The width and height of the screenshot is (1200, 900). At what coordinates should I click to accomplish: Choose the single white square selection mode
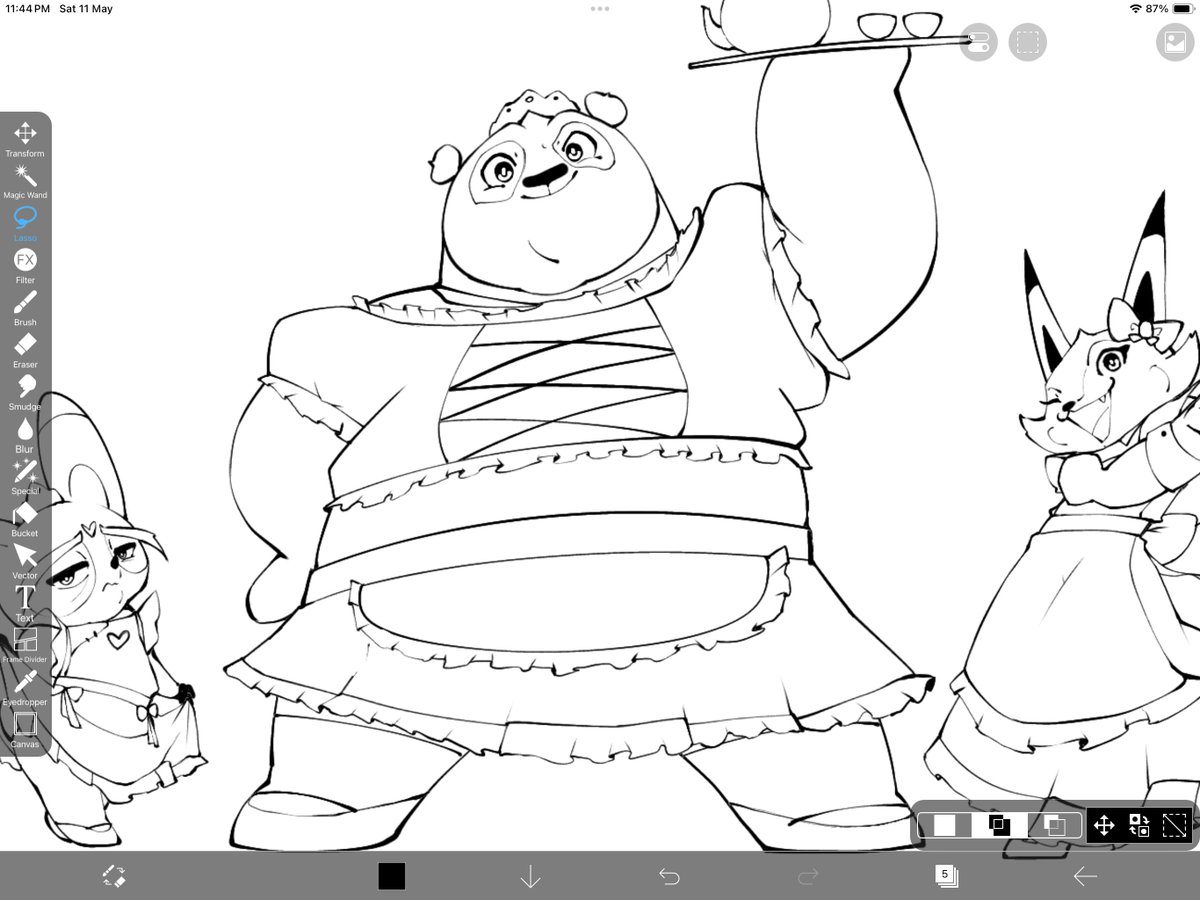[x=945, y=825]
